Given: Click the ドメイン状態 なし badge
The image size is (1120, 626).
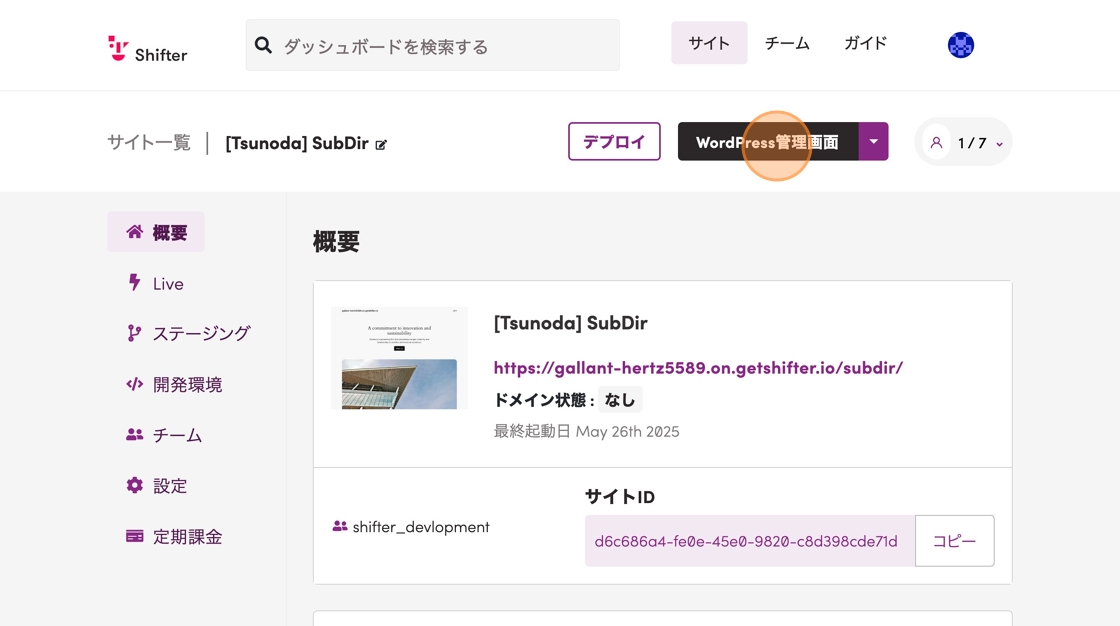Looking at the screenshot, I should (x=619, y=399).
